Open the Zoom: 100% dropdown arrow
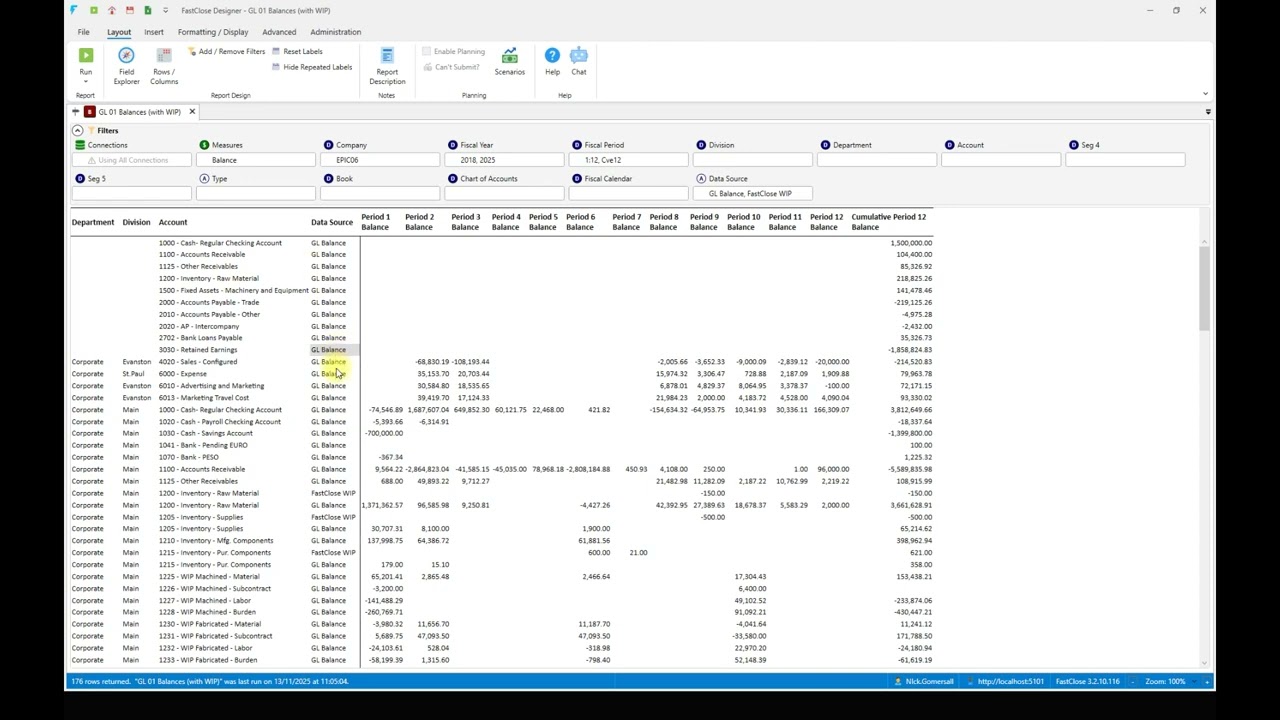Image resolution: width=1280 pixels, height=720 pixels. pos(1195,682)
